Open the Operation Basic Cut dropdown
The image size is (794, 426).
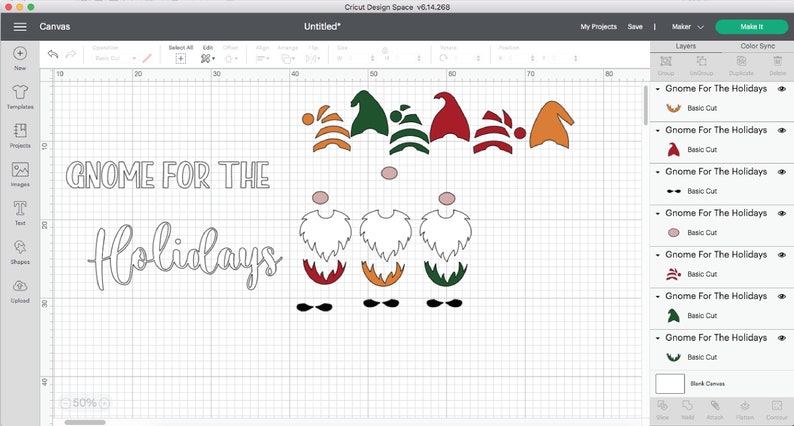pyautogui.click(x=114, y=58)
